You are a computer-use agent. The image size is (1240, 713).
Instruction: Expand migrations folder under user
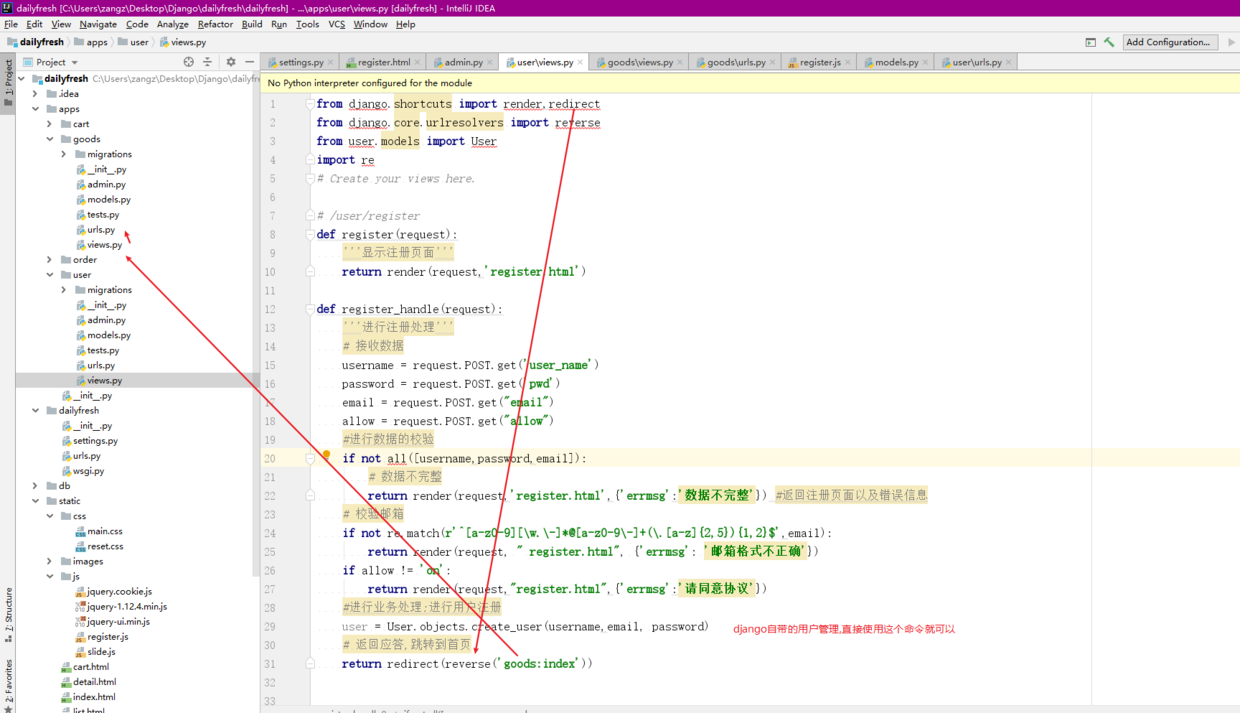(64, 290)
